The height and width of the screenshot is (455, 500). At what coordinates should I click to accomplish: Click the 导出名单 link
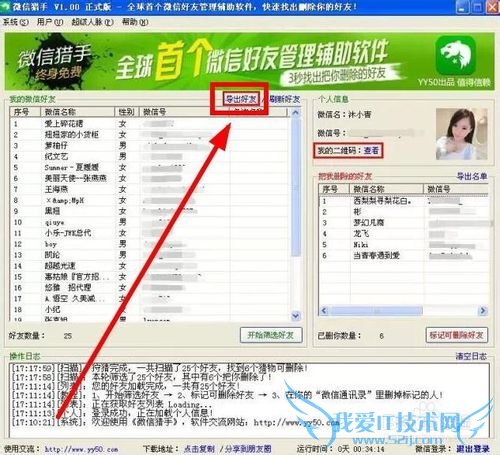472,176
